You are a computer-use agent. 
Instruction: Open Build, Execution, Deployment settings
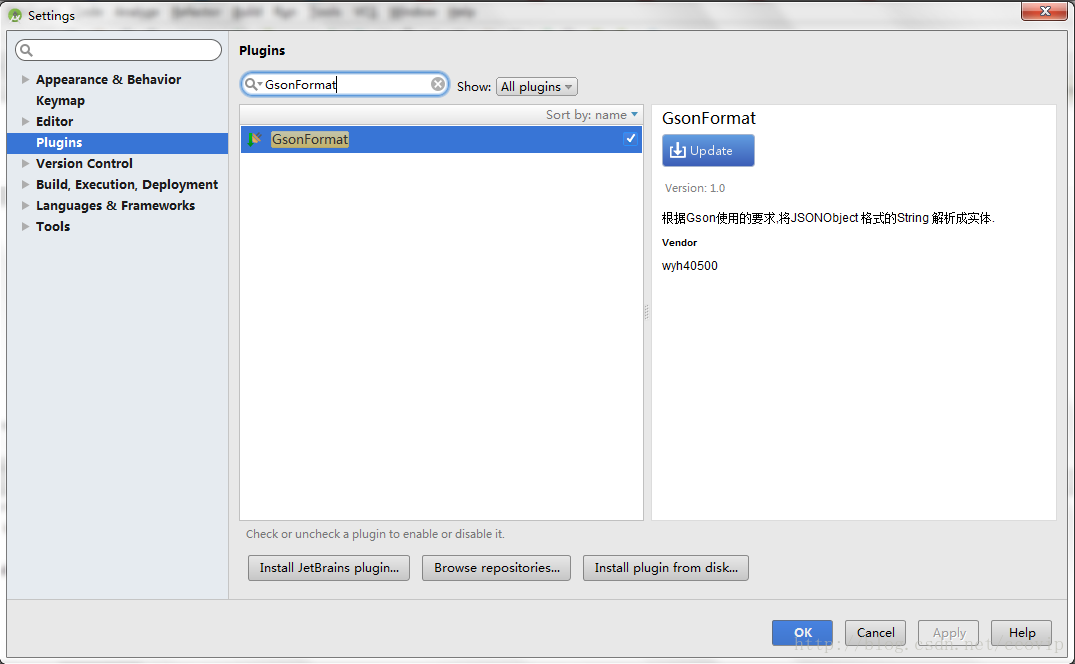tap(127, 184)
